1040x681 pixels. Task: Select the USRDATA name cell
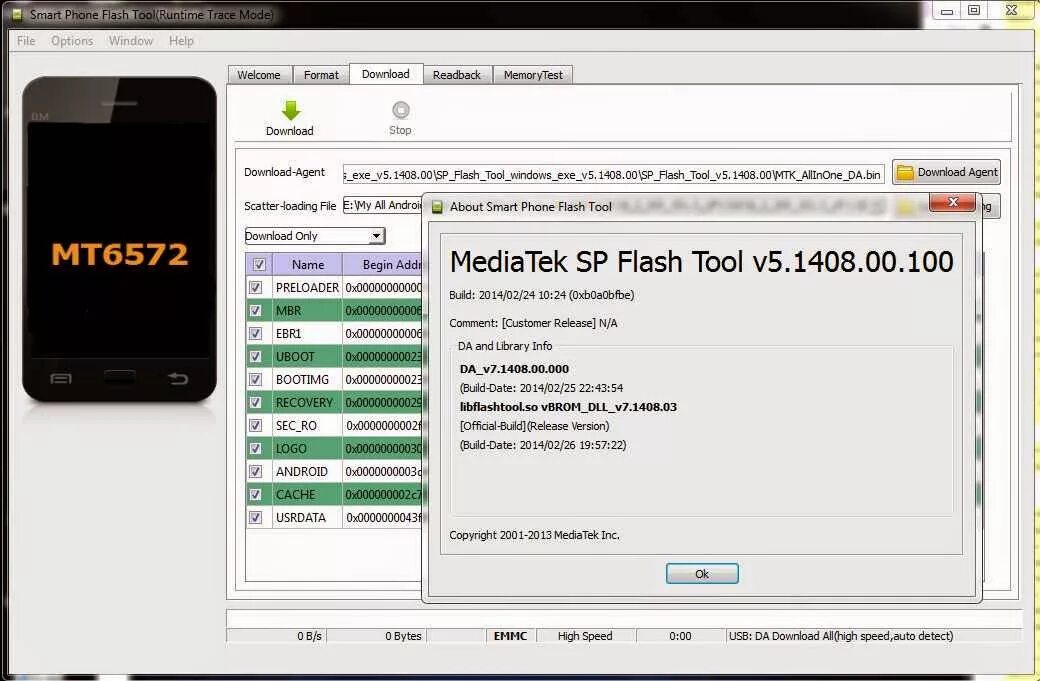307,517
